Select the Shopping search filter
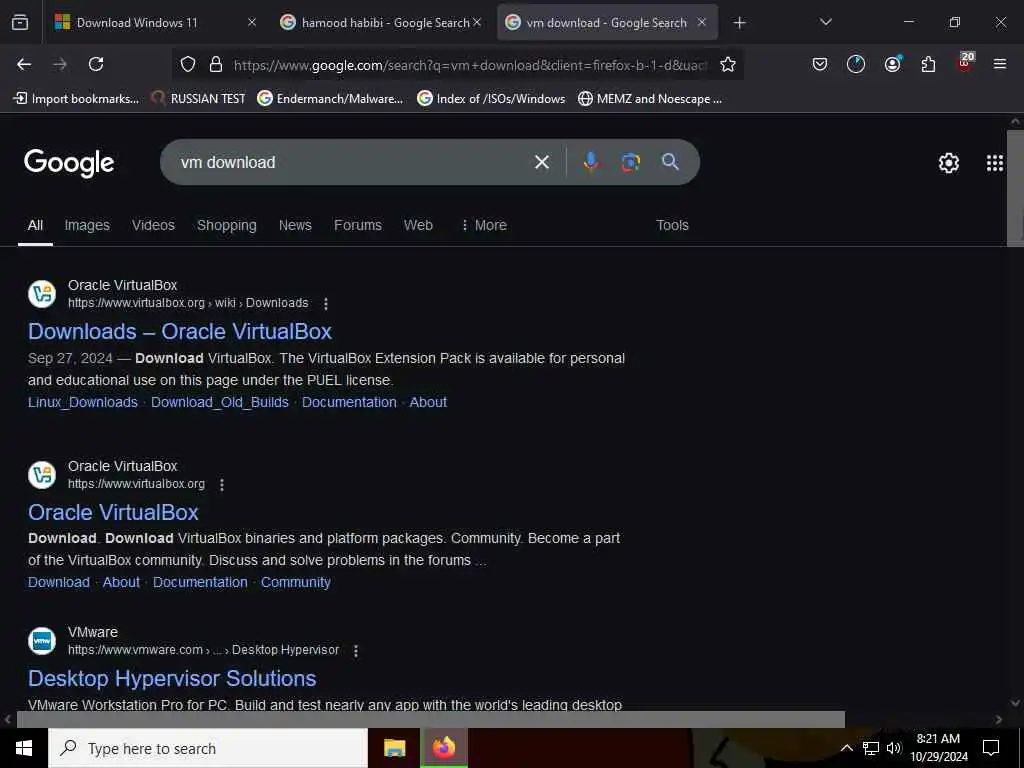The image size is (1024, 768). tap(227, 225)
